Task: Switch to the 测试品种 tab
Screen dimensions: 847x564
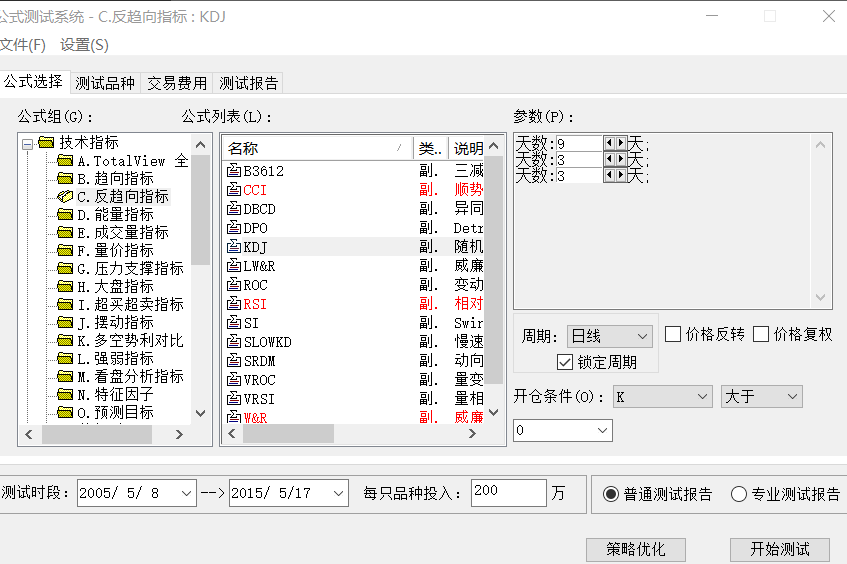Action: (105, 83)
